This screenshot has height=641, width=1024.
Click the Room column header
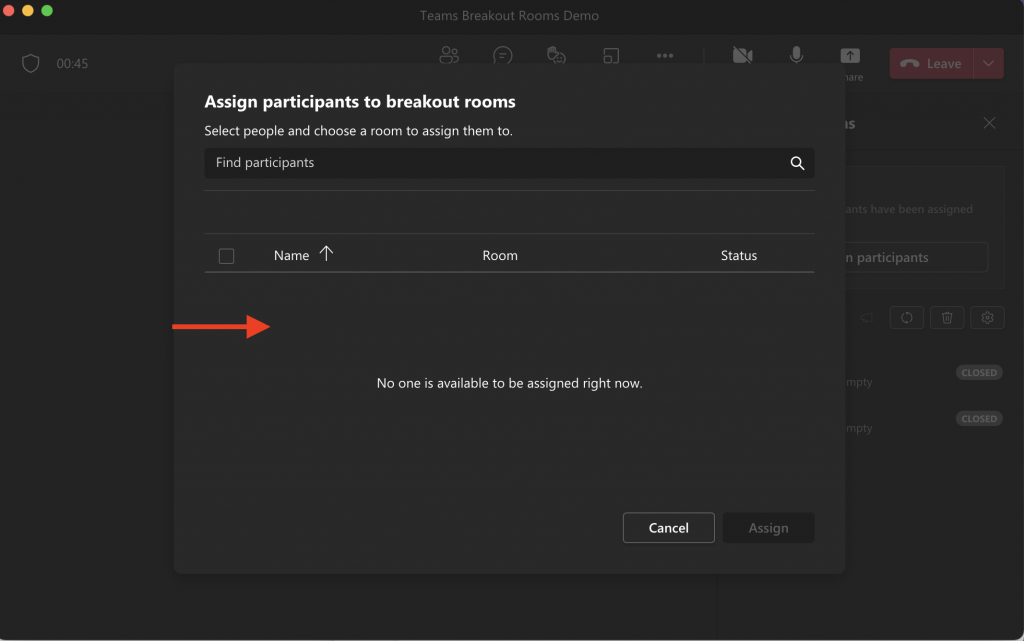[500, 256]
